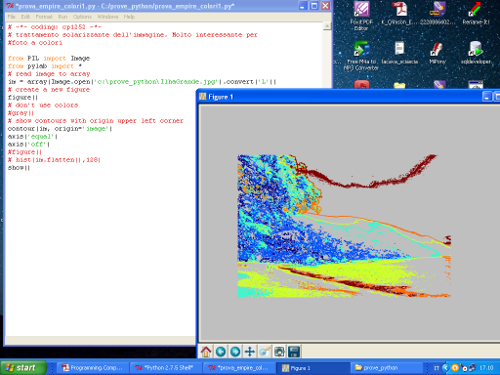Reset view with the Home toolbar icon
Screen dimensions: 500x375
(x=206, y=351)
